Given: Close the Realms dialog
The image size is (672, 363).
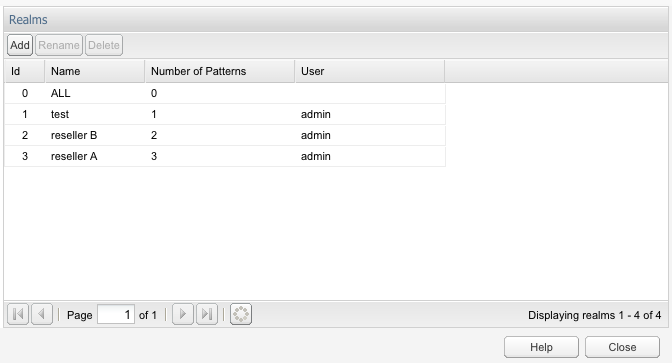Looking at the screenshot, I should coord(622,347).
